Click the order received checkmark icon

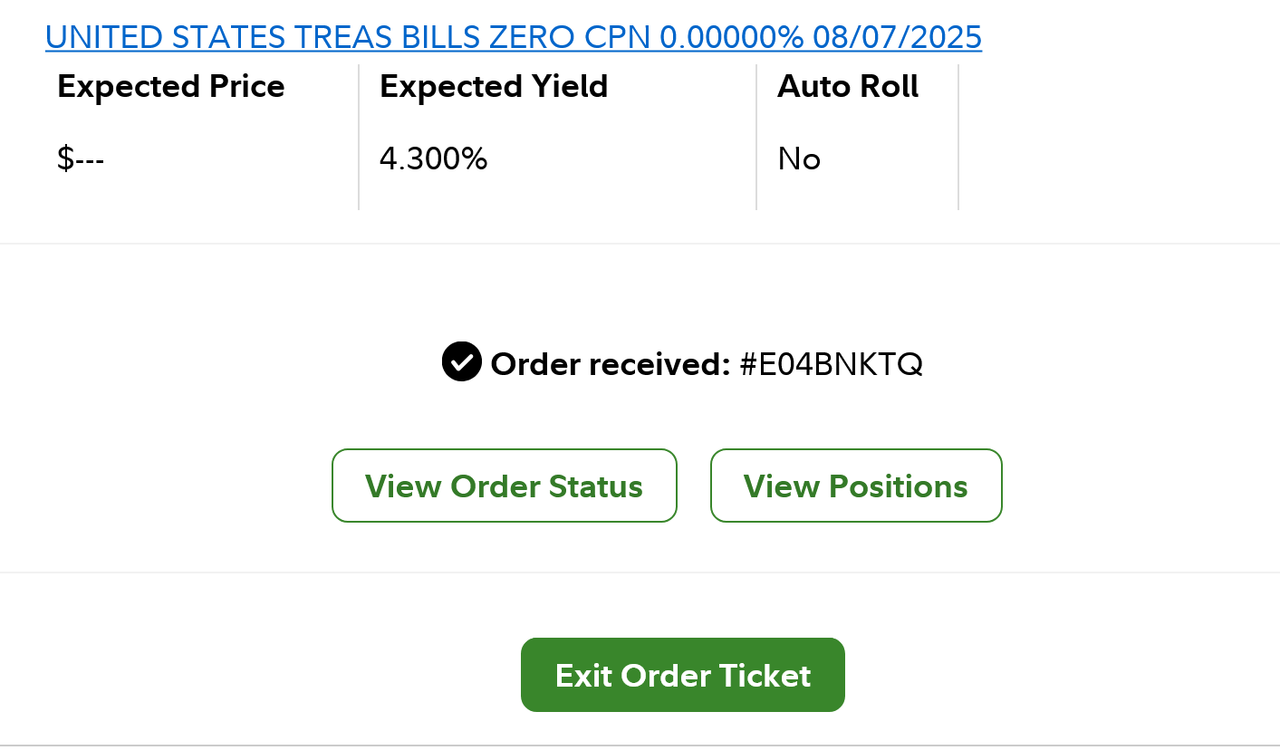pos(462,362)
